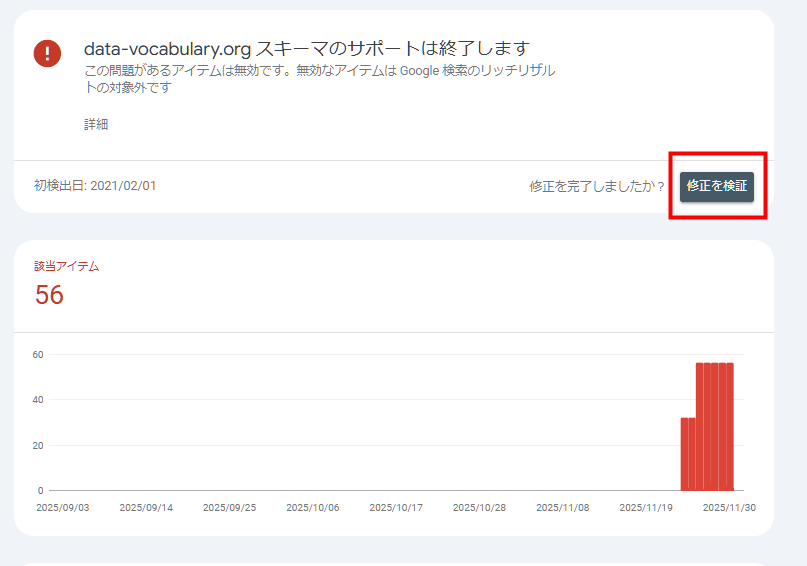
Task: Click the red error exclamation icon
Action: coord(47,54)
